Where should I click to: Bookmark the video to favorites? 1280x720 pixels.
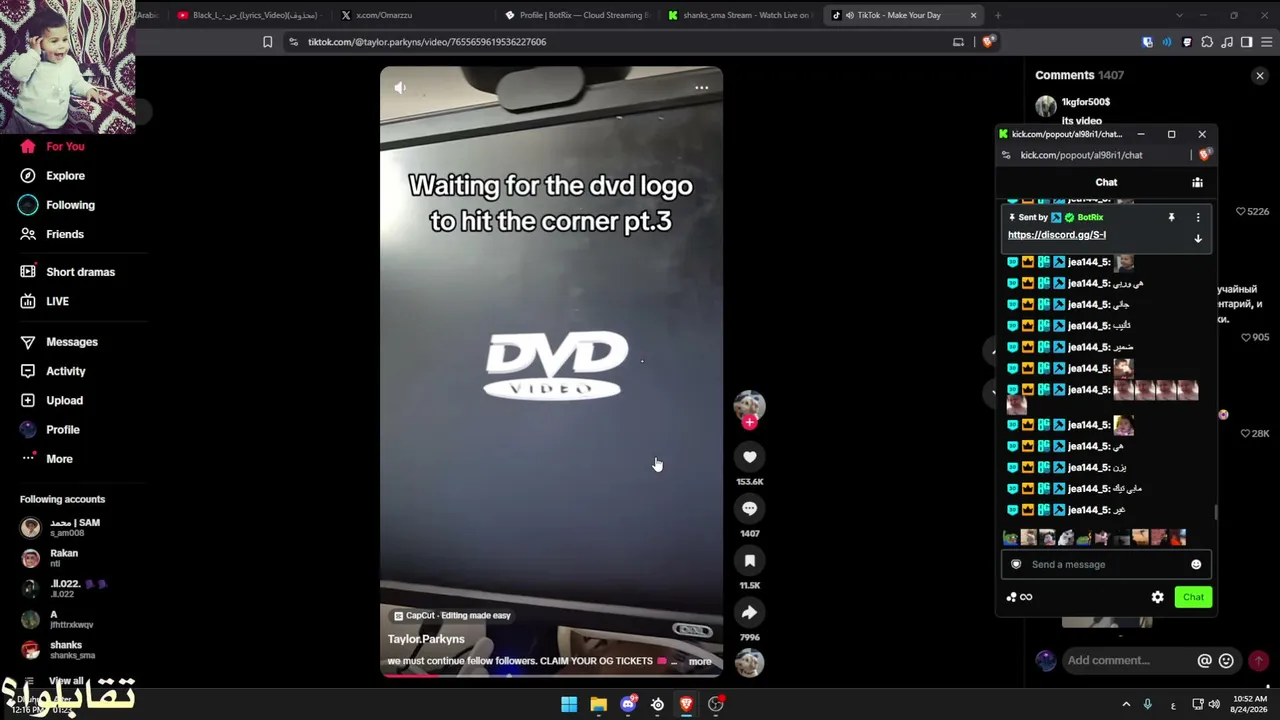(750, 561)
